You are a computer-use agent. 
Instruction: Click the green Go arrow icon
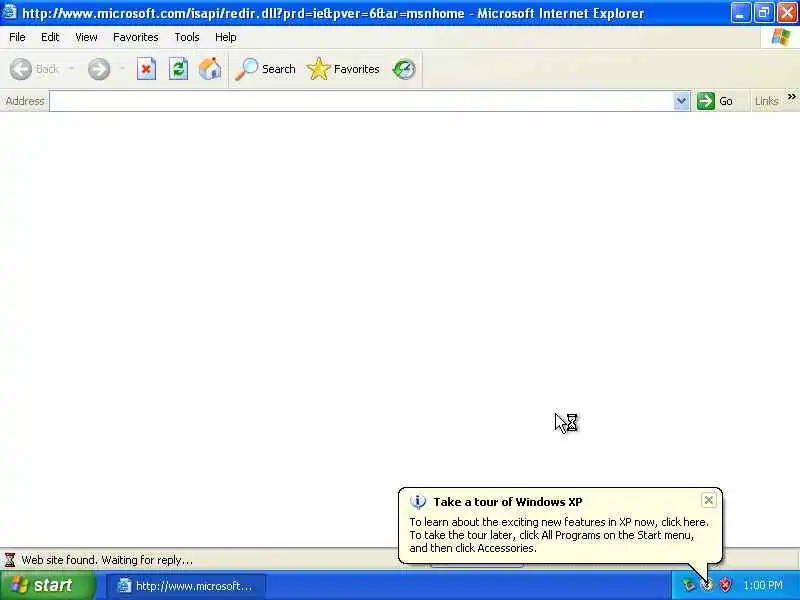[x=706, y=101]
